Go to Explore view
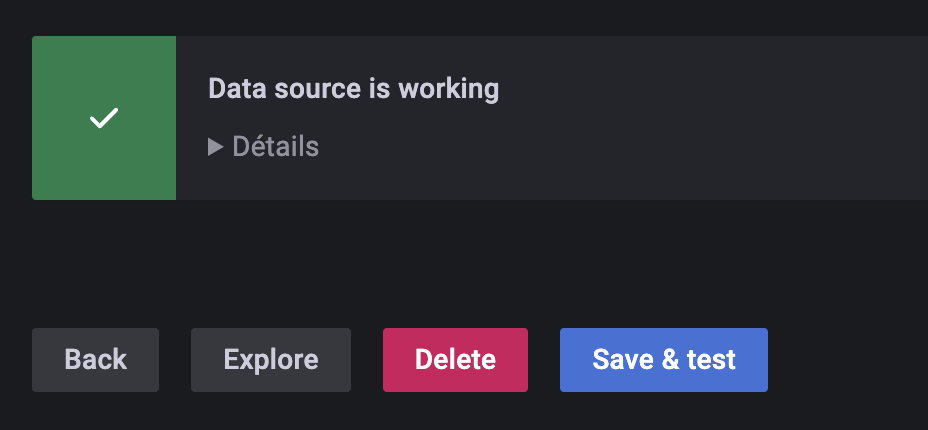This screenshot has height=430, width=928. (271, 360)
